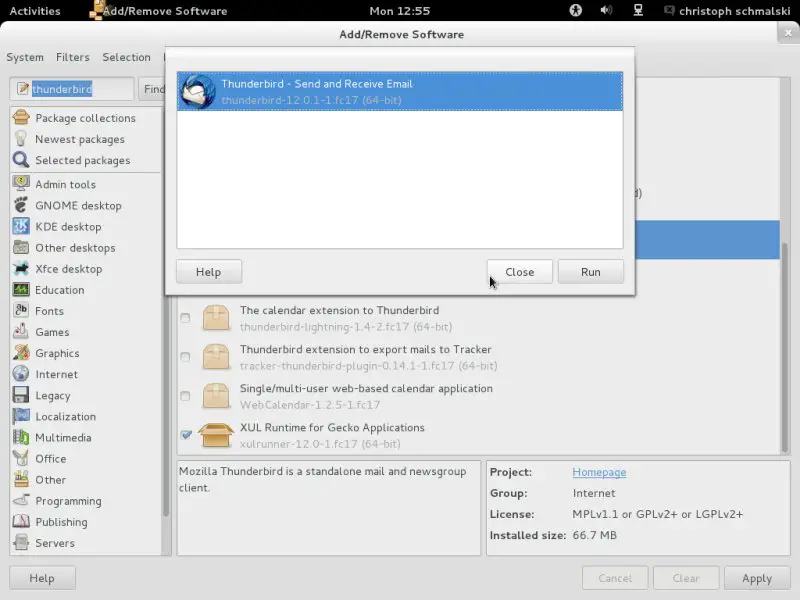Image resolution: width=800 pixels, height=600 pixels.
Task: Check the thunderbird-lightning calendar extension checkbox
Action: point(185,318)
